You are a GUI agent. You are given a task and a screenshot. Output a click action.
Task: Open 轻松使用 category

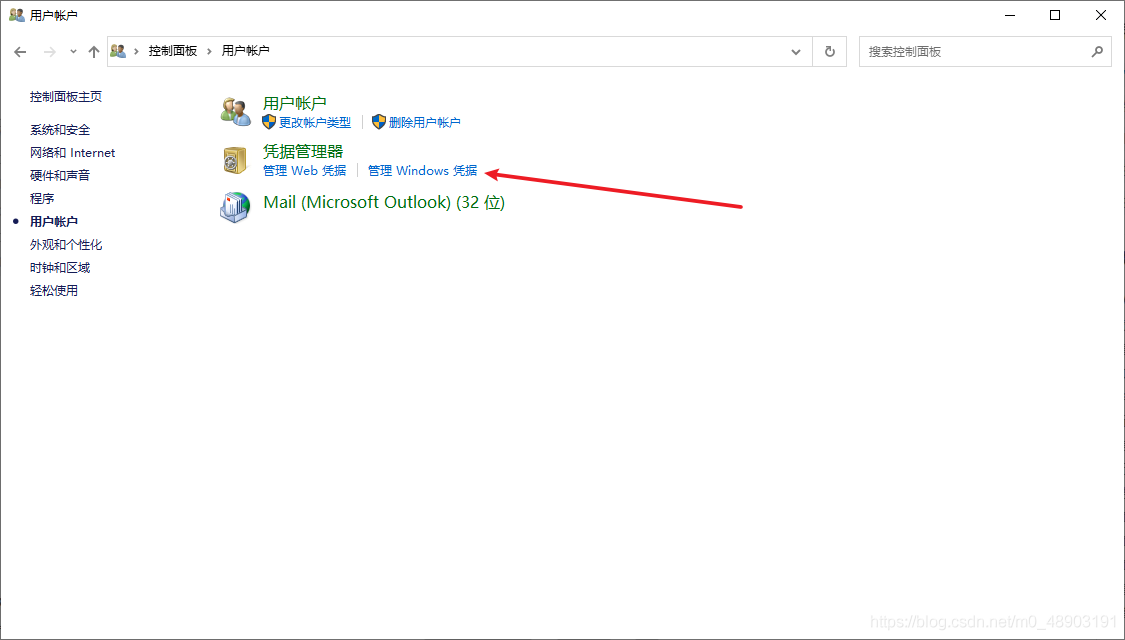click(x=54, y=291)
